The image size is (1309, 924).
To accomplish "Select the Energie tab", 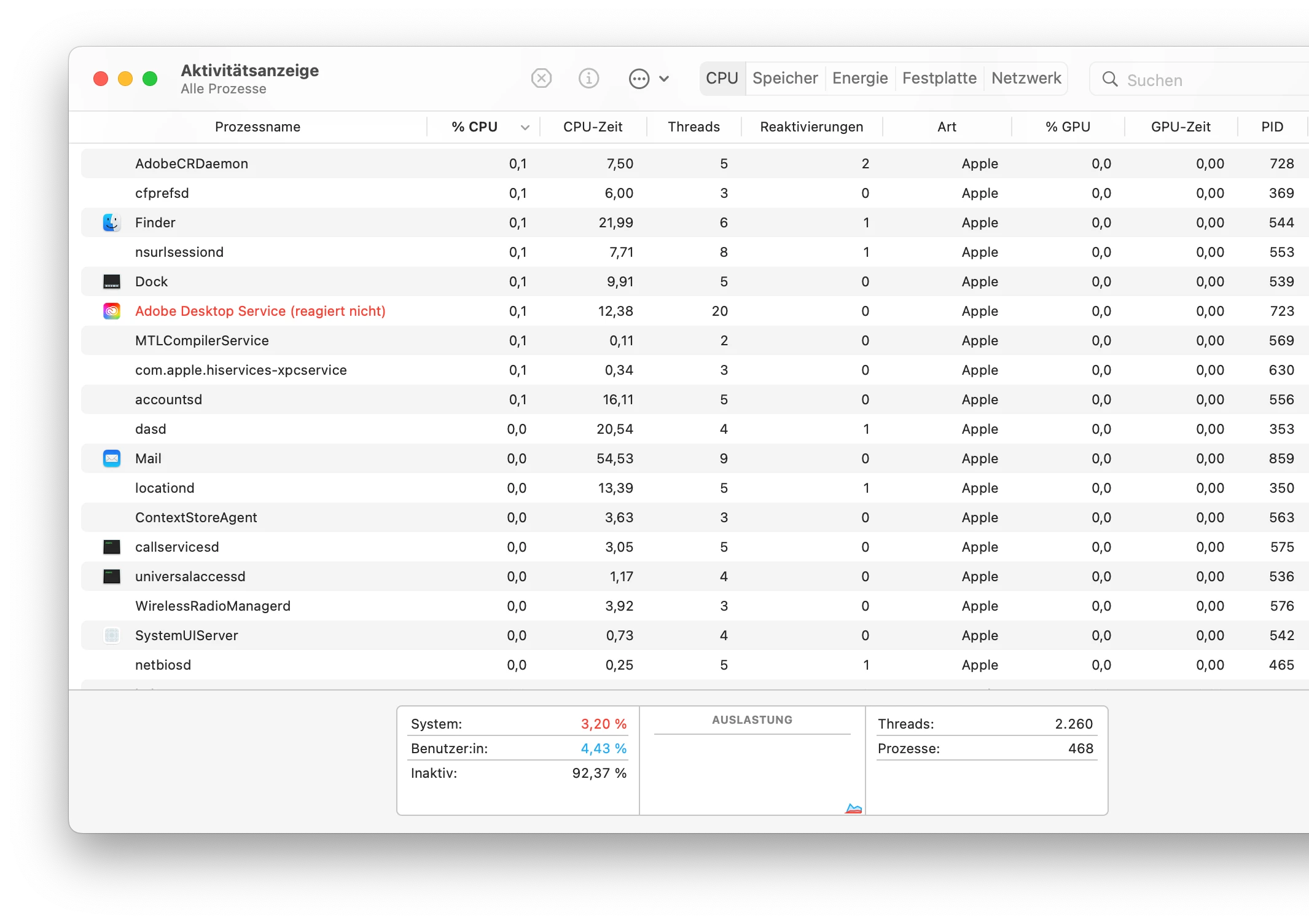I will click(859, 79).
